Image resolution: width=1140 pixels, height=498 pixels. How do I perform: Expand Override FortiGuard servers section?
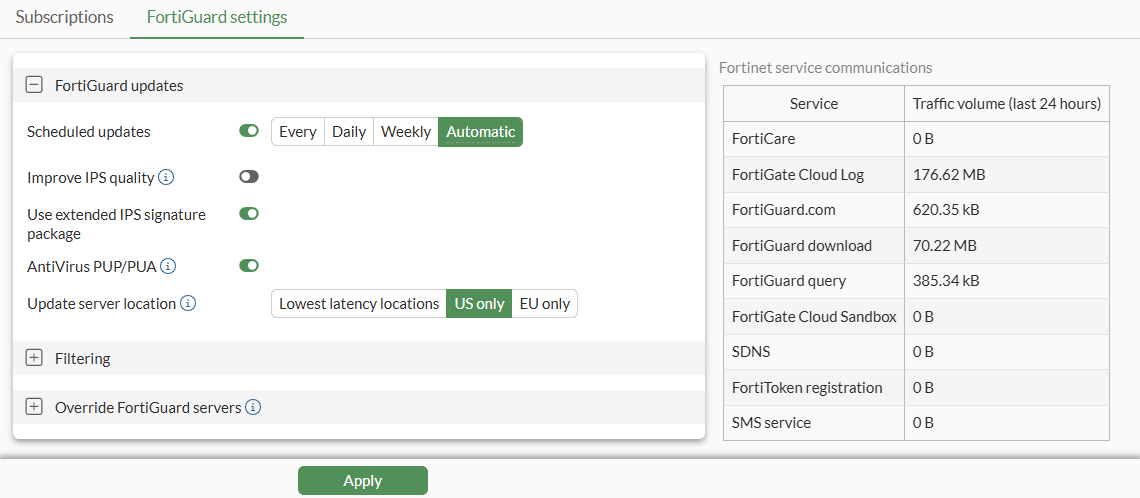point(34,407)
